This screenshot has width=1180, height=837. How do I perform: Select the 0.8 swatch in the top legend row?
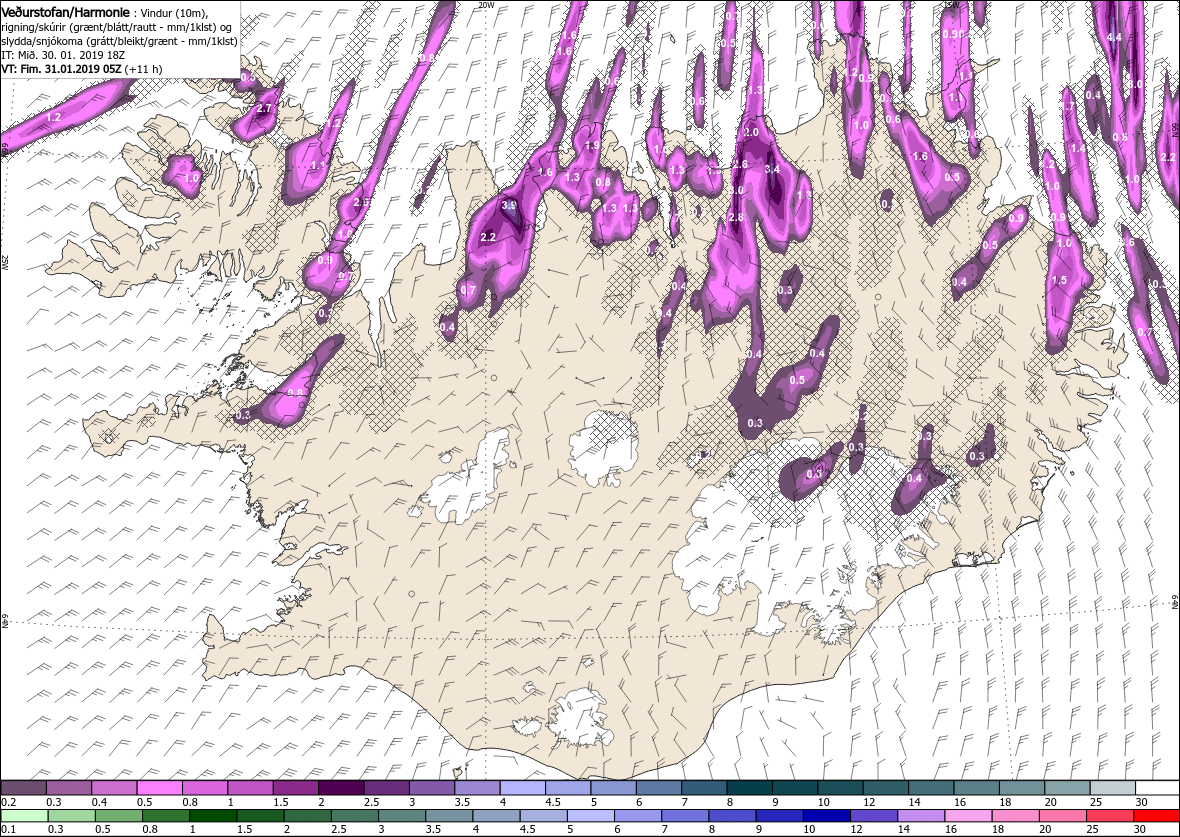(205, 787)
